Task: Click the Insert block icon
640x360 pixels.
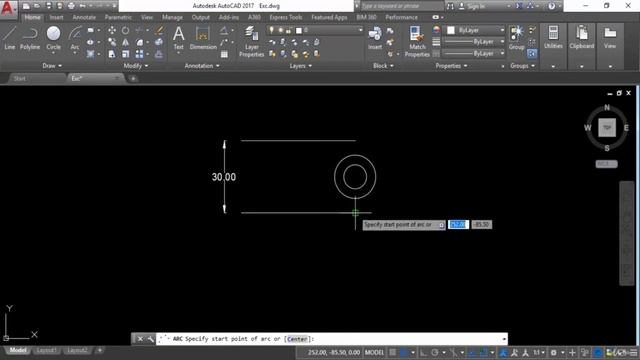Action: [x=375, y=38]
